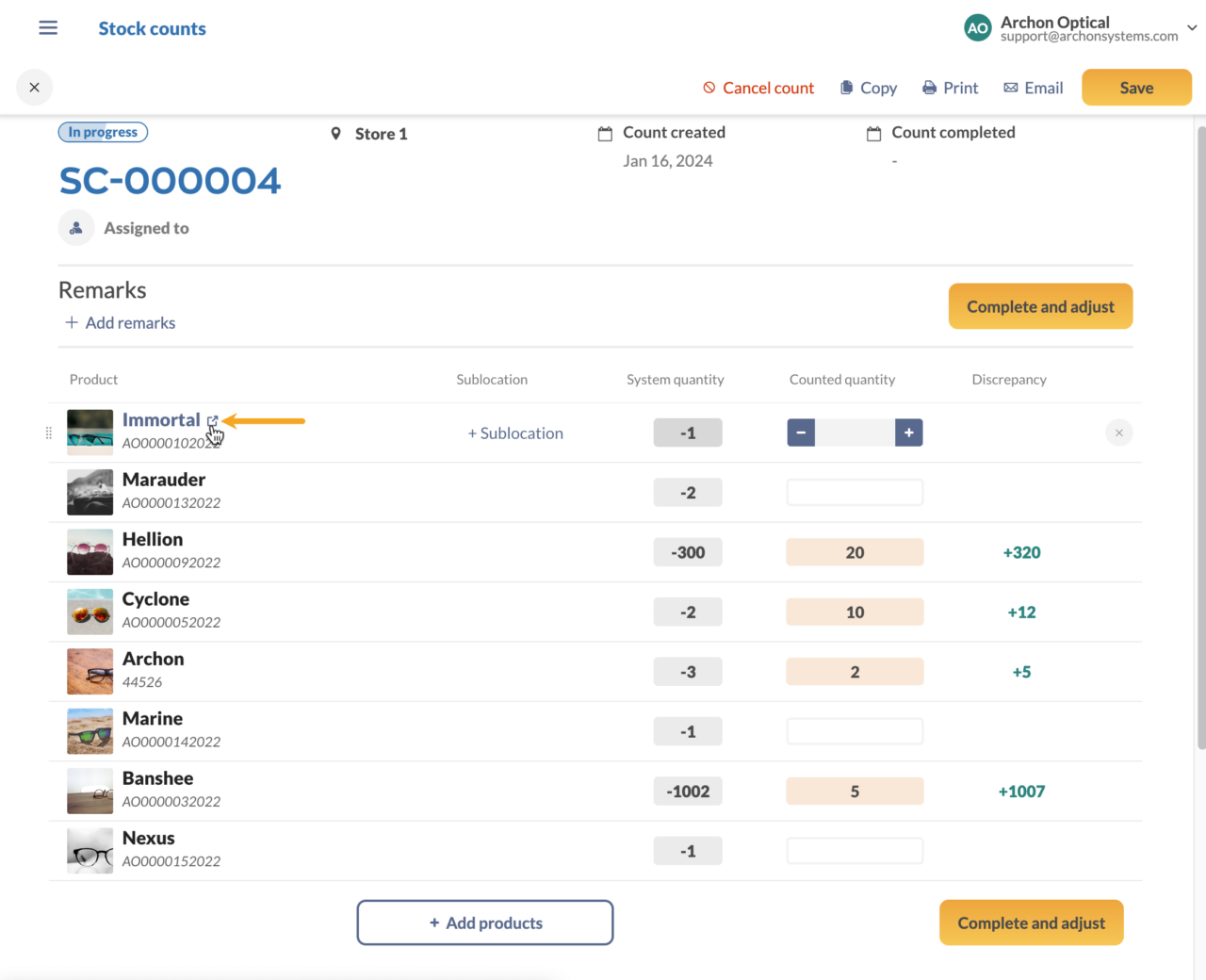The width and height of the screenshot is (1206, 980).
Task: Click Add remarks under Remarks
Action: tap(120, 322)
